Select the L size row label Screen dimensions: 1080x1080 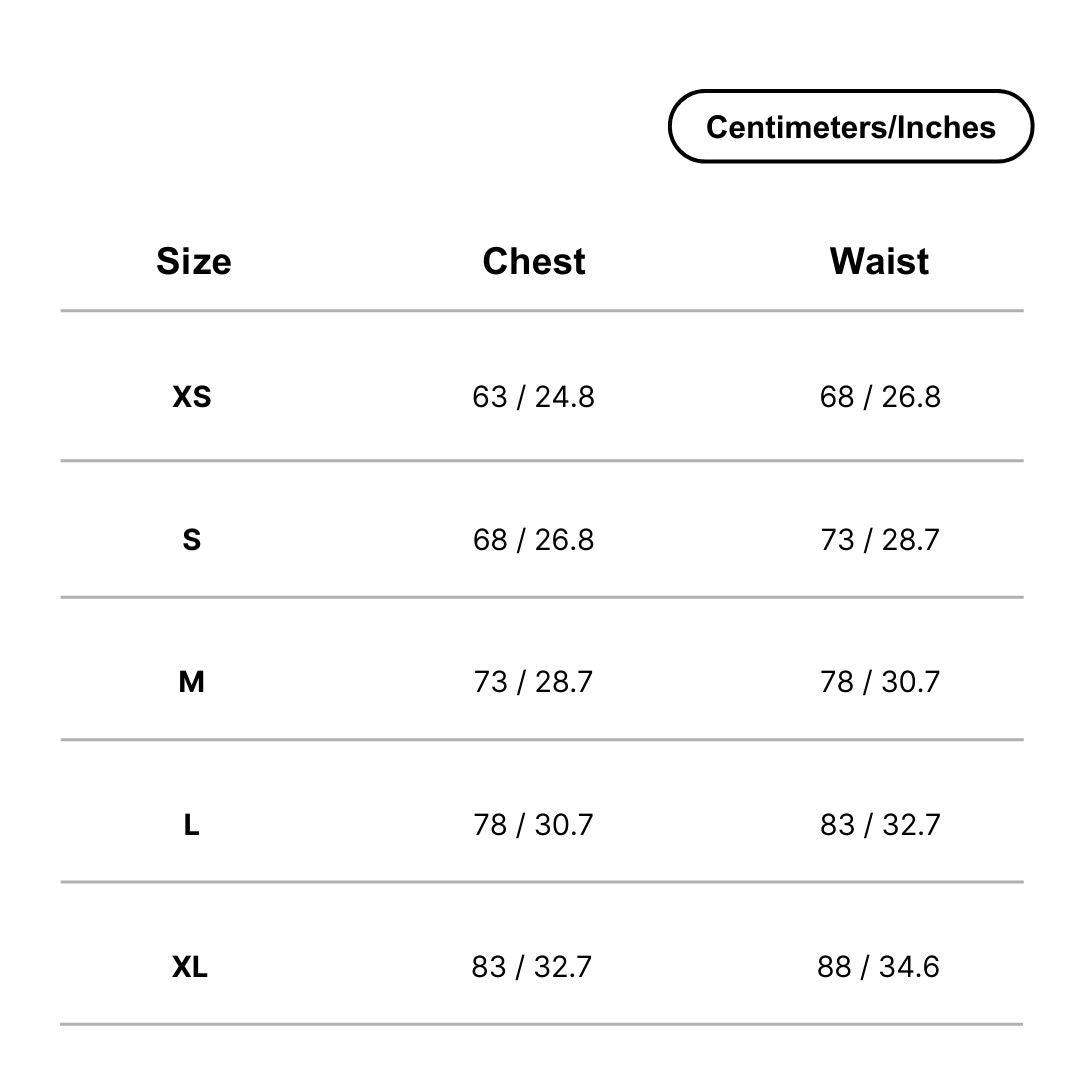pyautogui.click(x=191, y=824)
